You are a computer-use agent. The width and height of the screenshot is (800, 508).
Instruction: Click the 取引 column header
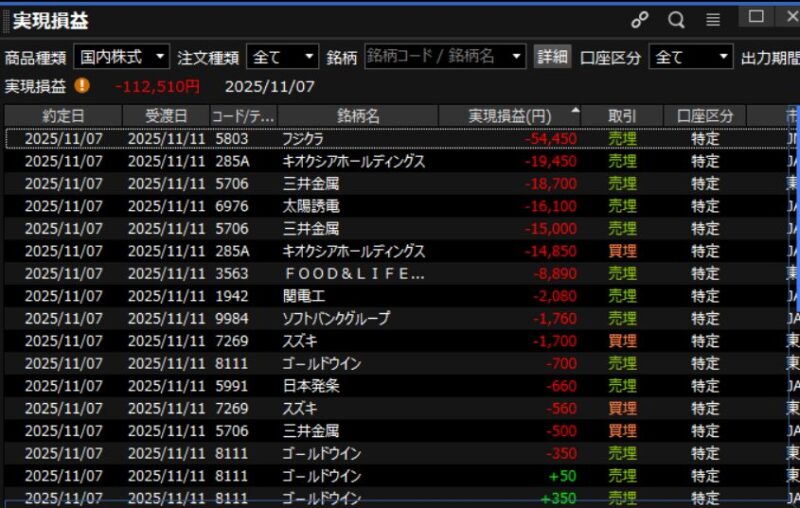point(621,116)
